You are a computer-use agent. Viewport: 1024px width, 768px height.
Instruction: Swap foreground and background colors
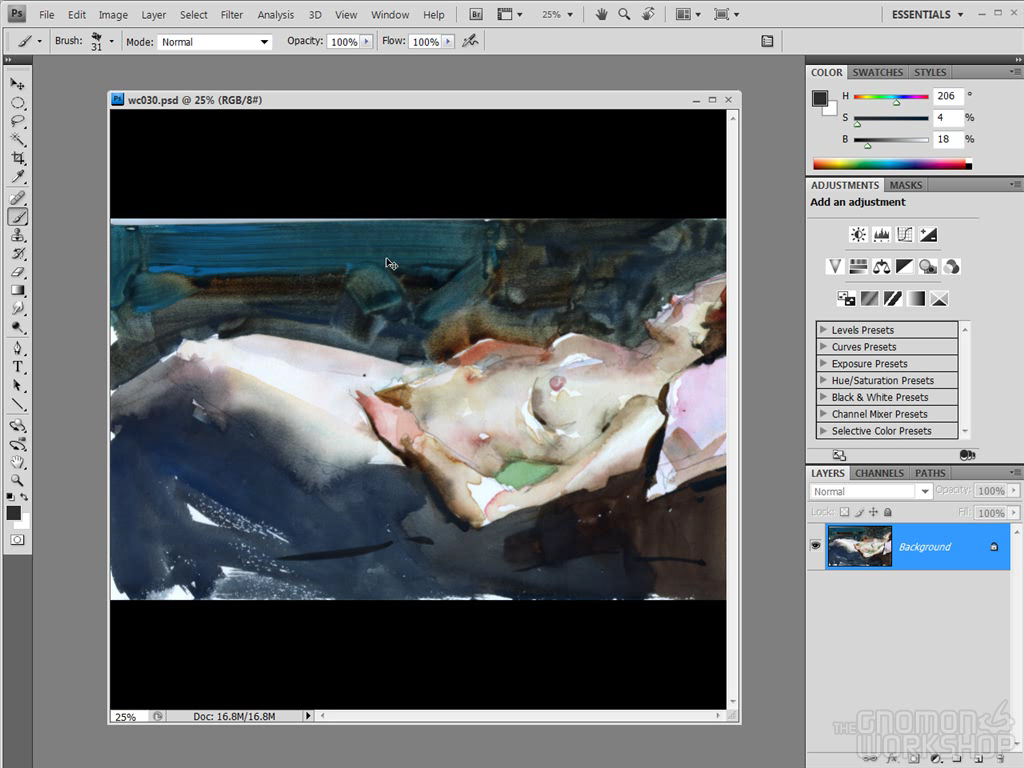coord(24,497)
